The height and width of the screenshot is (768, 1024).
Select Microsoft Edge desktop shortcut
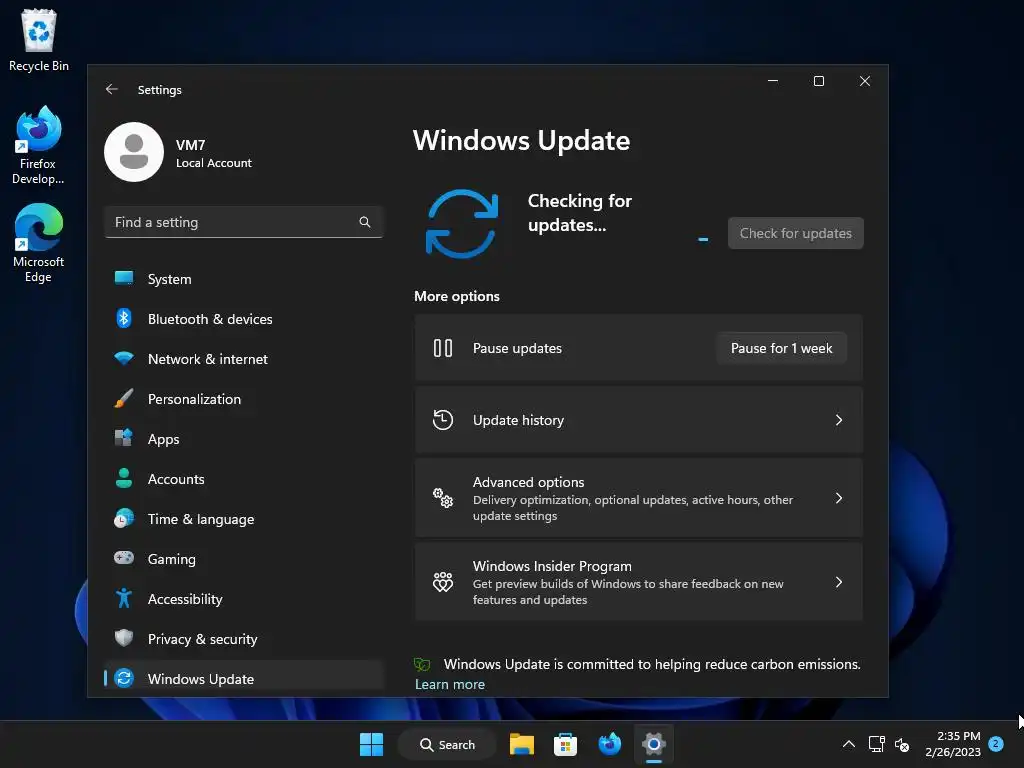coord(39,243)
